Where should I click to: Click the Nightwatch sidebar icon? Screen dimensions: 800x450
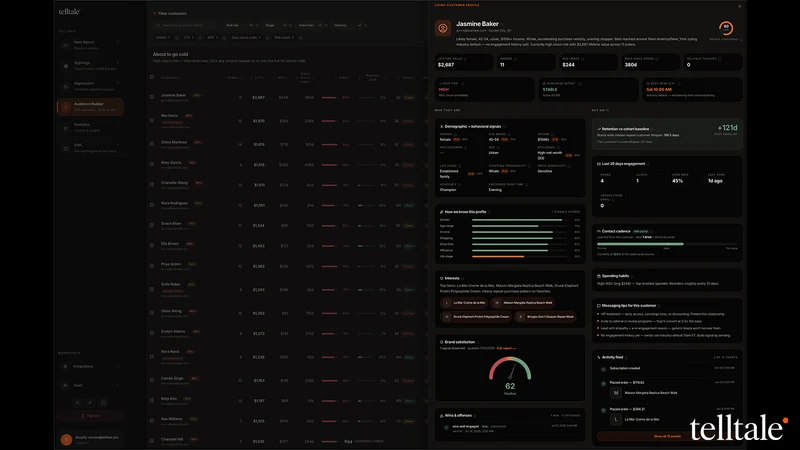(x=66, y=86)
